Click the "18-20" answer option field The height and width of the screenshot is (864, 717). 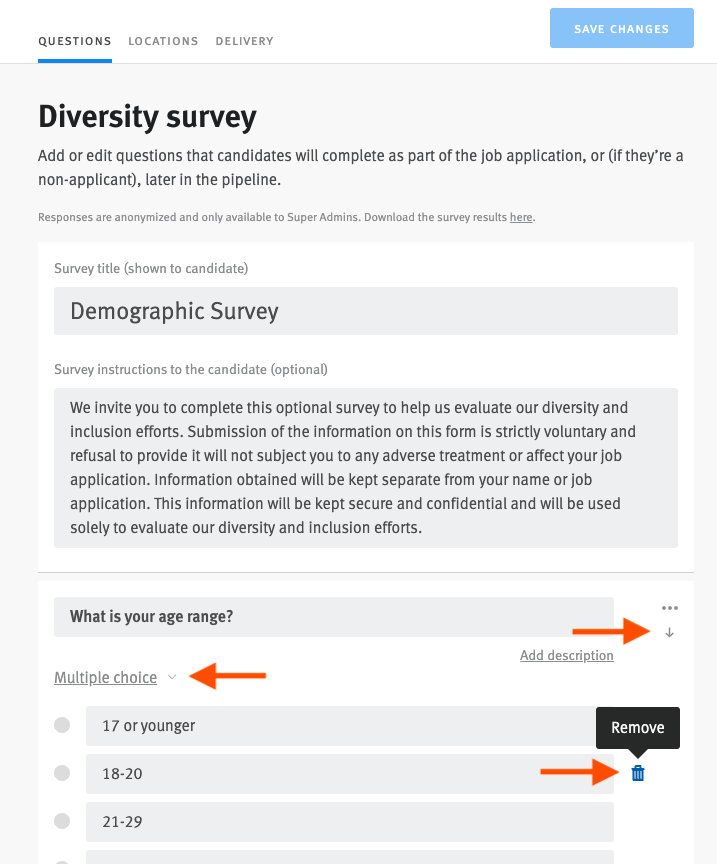click(x=348, y=773)
